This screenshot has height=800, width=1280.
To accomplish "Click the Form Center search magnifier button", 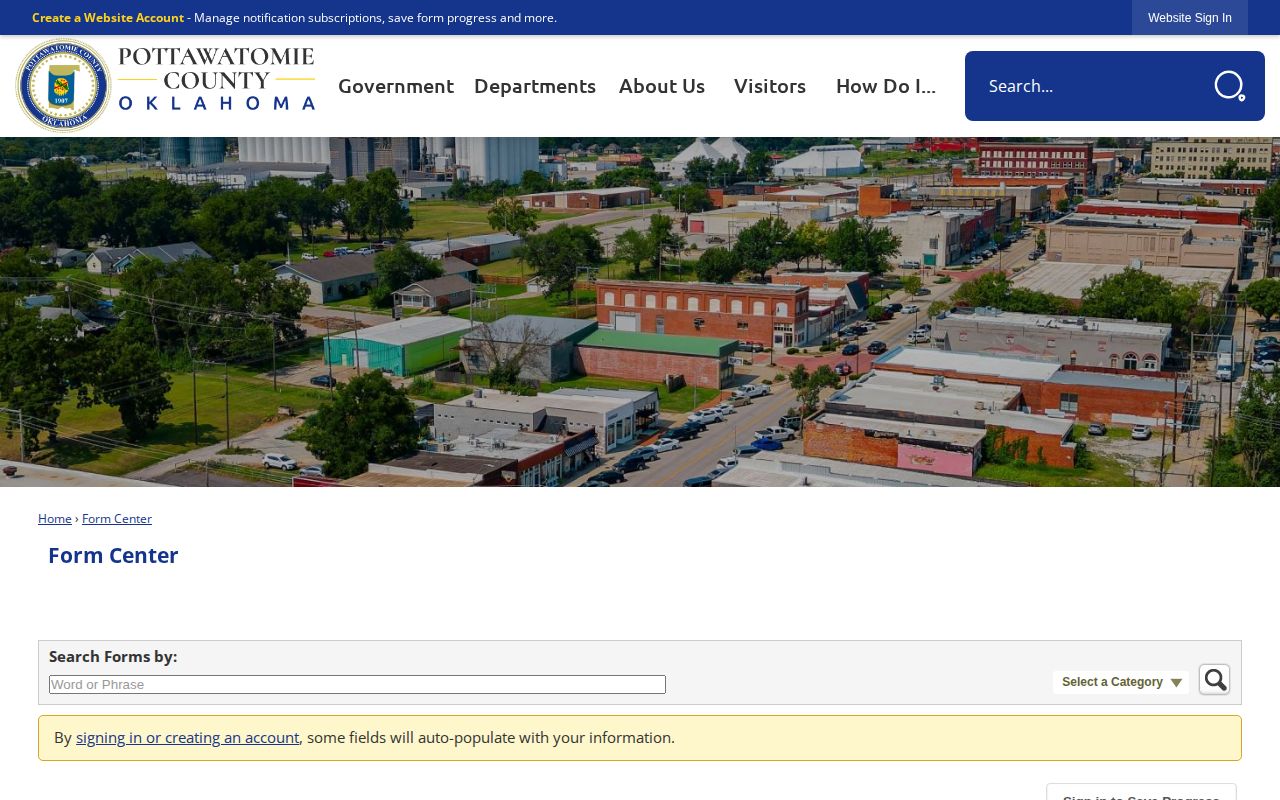I will click(1214, 680).
